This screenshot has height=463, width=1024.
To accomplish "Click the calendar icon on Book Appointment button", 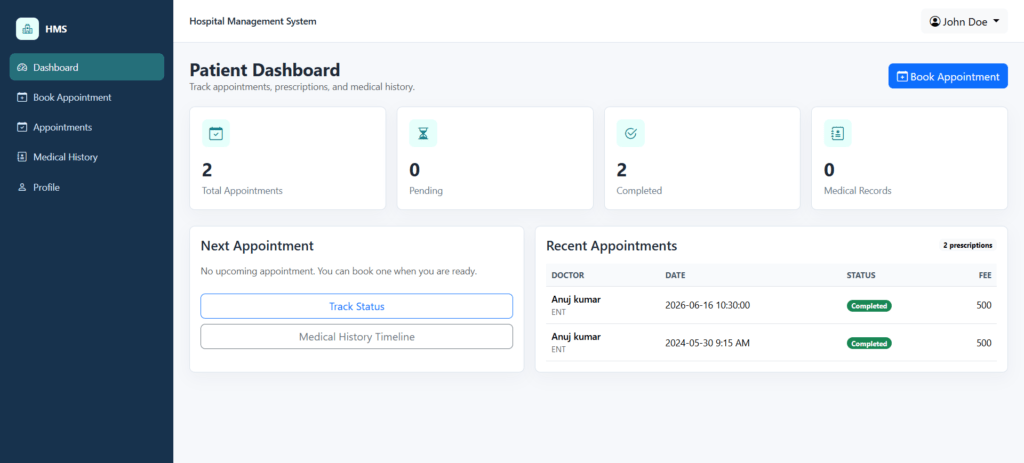I will click(903, 76).
